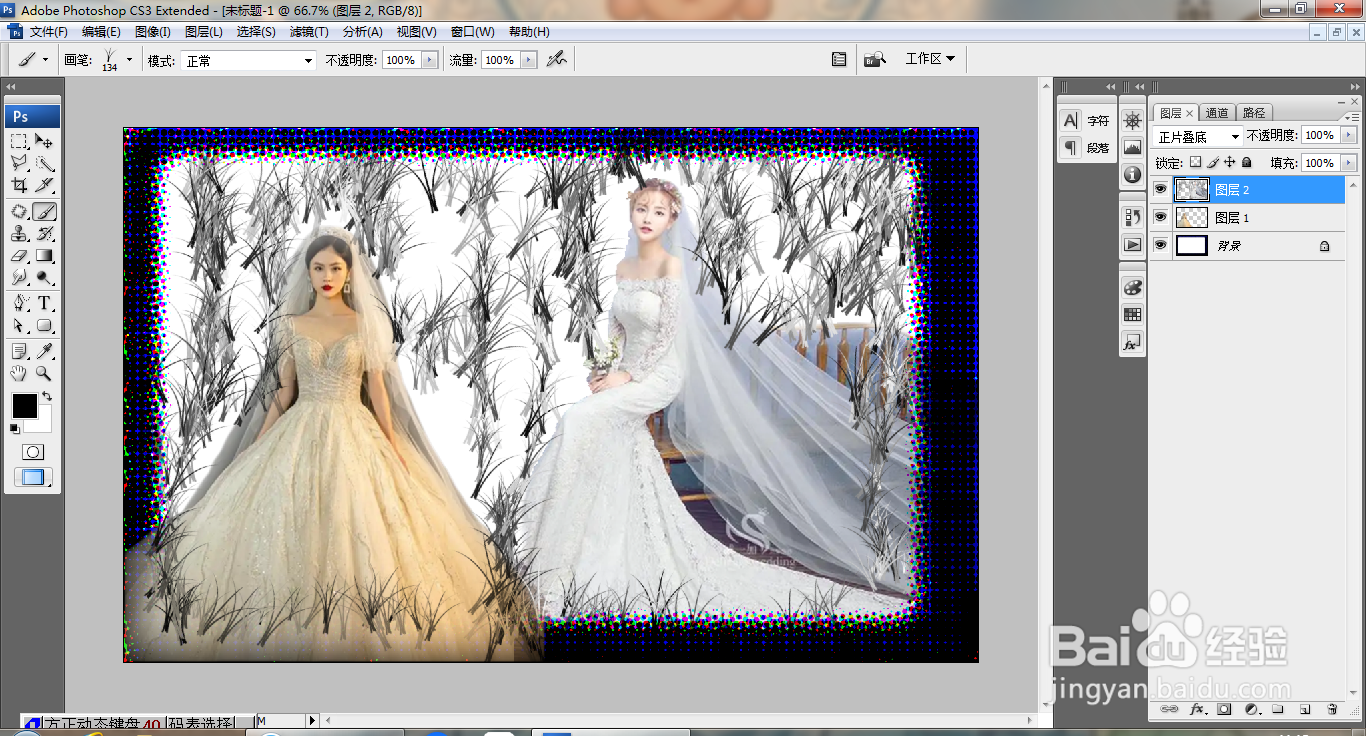The image size is (1366, 736).
Task: Hide the 背景 layer eye icon
Action: pyautogui.click(x=1160, y=245)
